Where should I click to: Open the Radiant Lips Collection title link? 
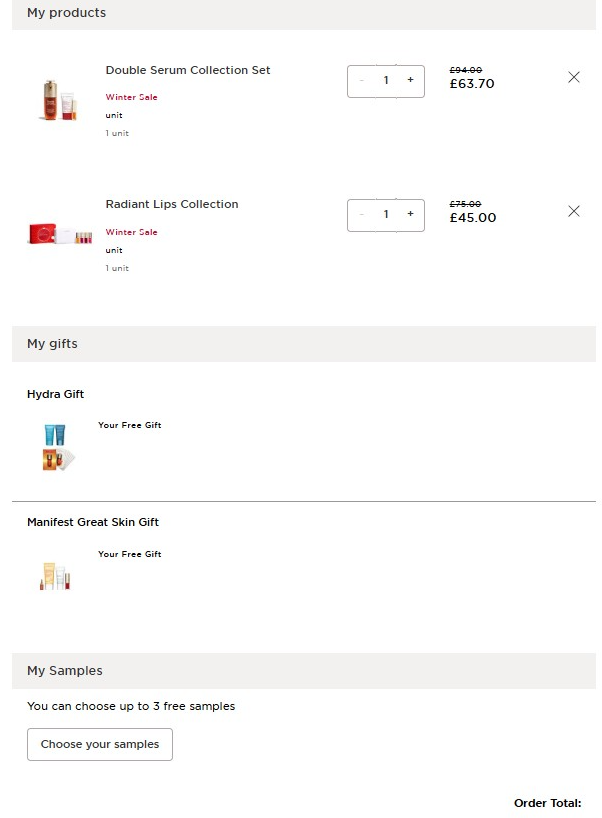[x=172, y=204]
